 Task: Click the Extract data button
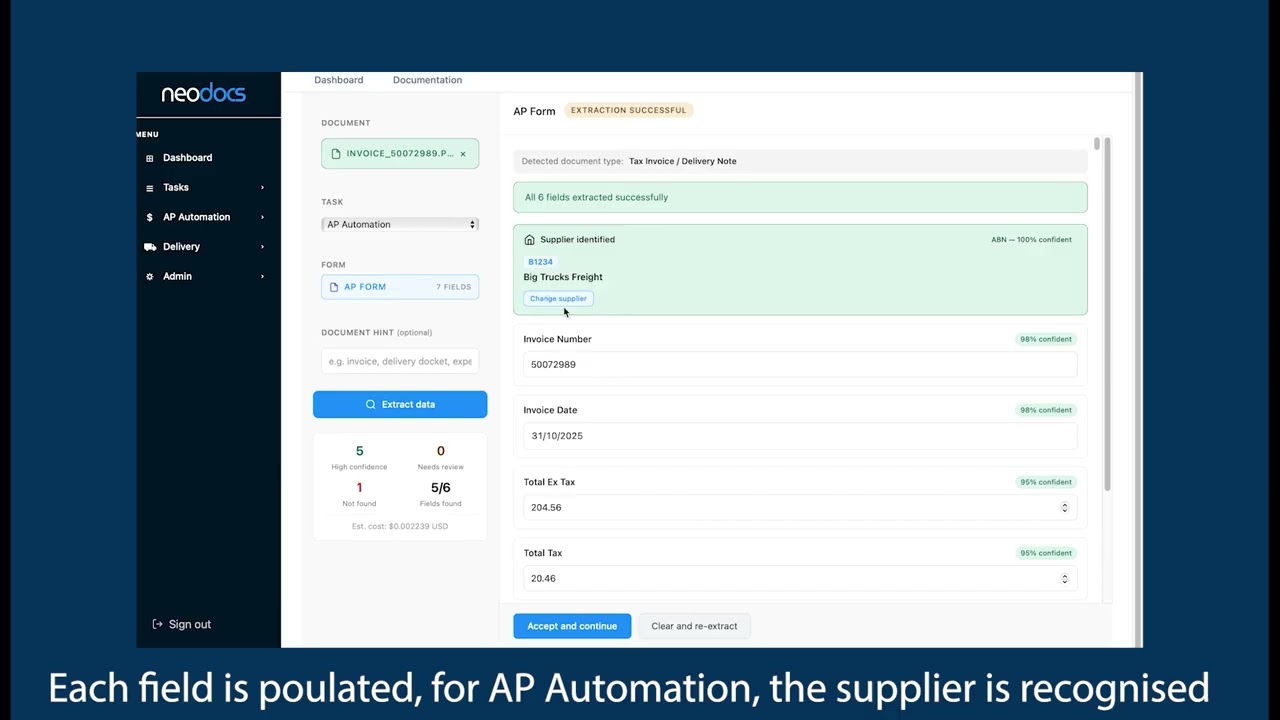[x=400, y=404]
